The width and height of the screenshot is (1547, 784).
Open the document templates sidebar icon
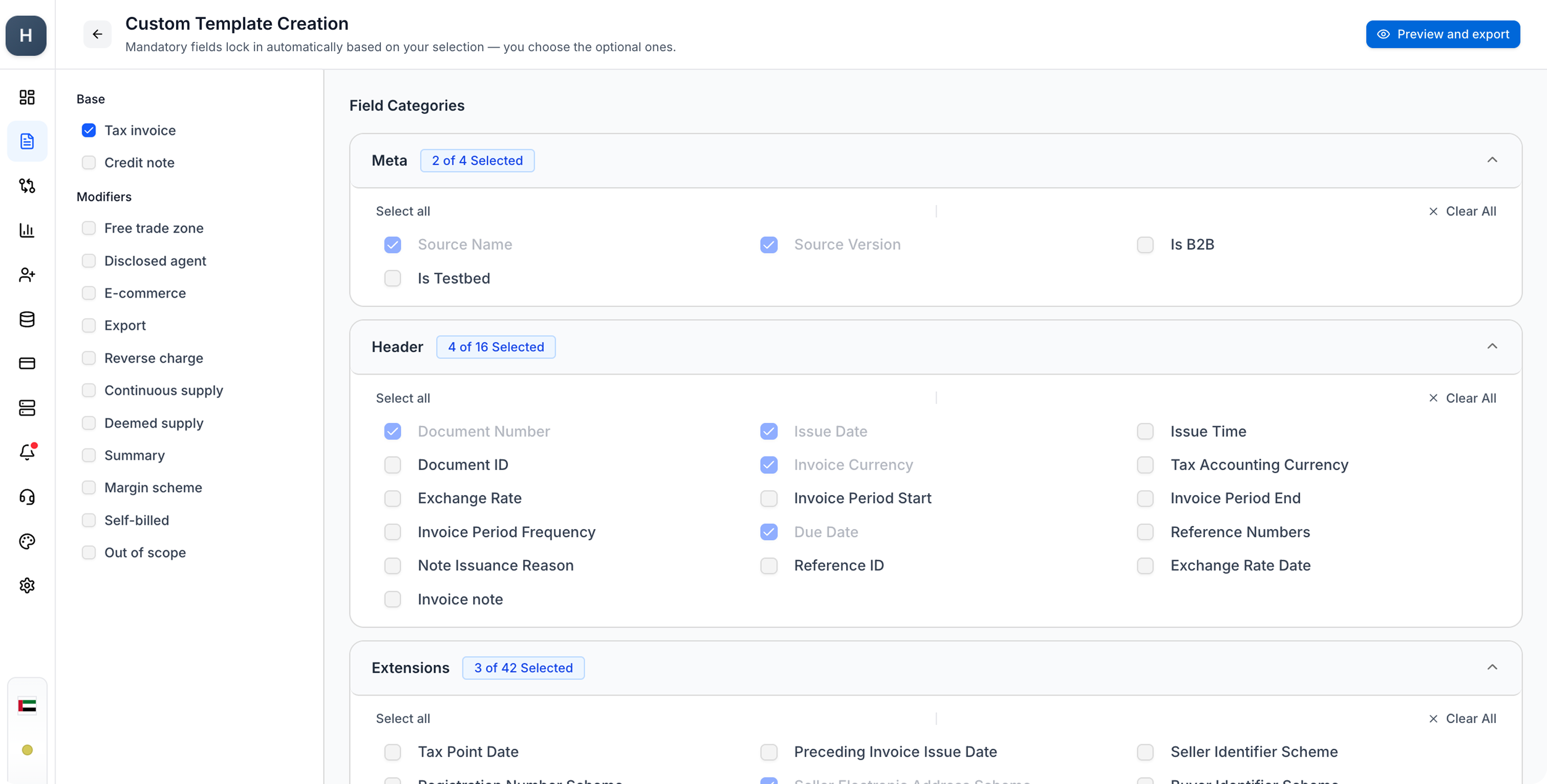(27, 141)
